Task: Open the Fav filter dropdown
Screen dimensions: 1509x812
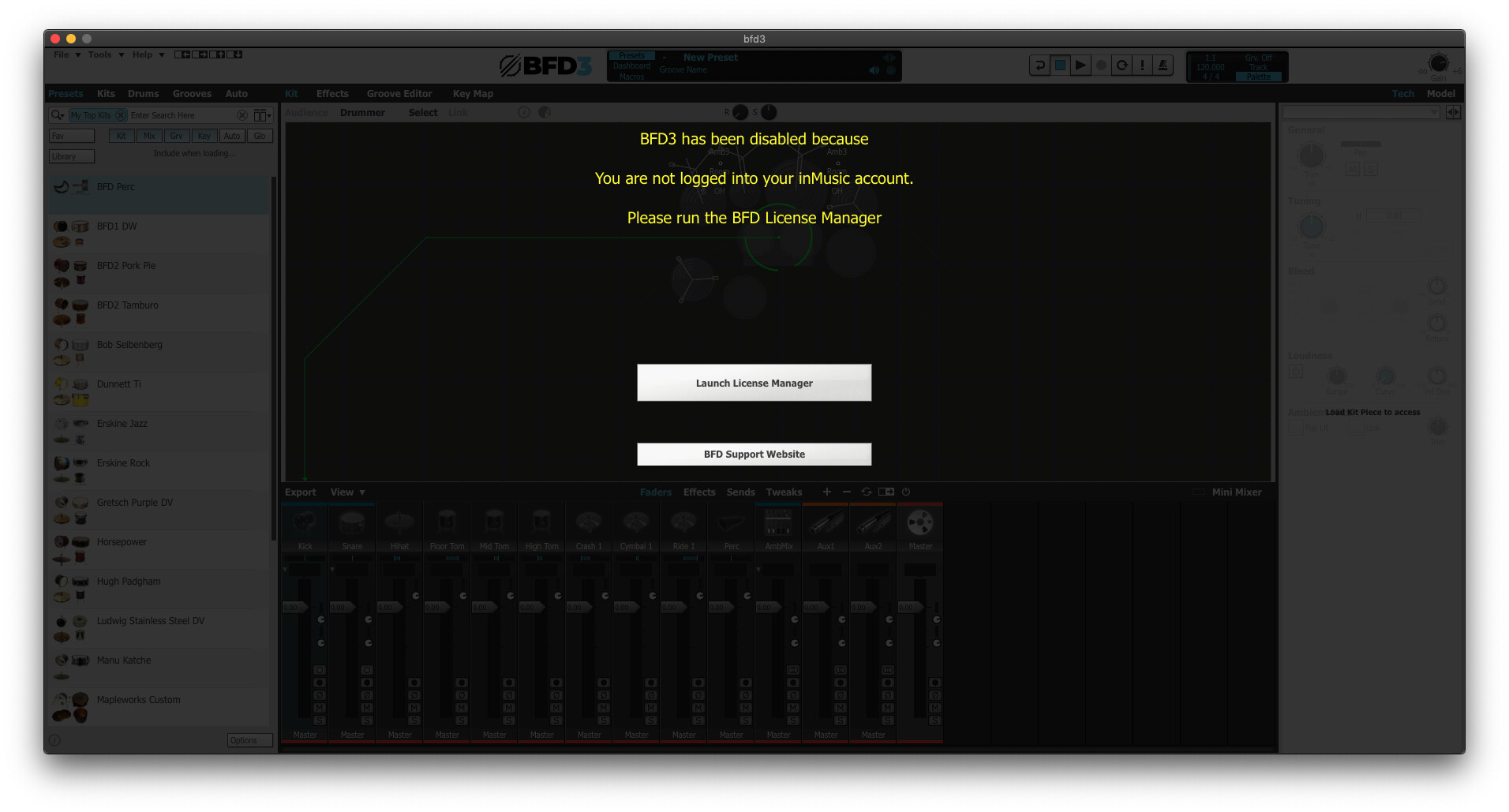Action: (72, 136)
